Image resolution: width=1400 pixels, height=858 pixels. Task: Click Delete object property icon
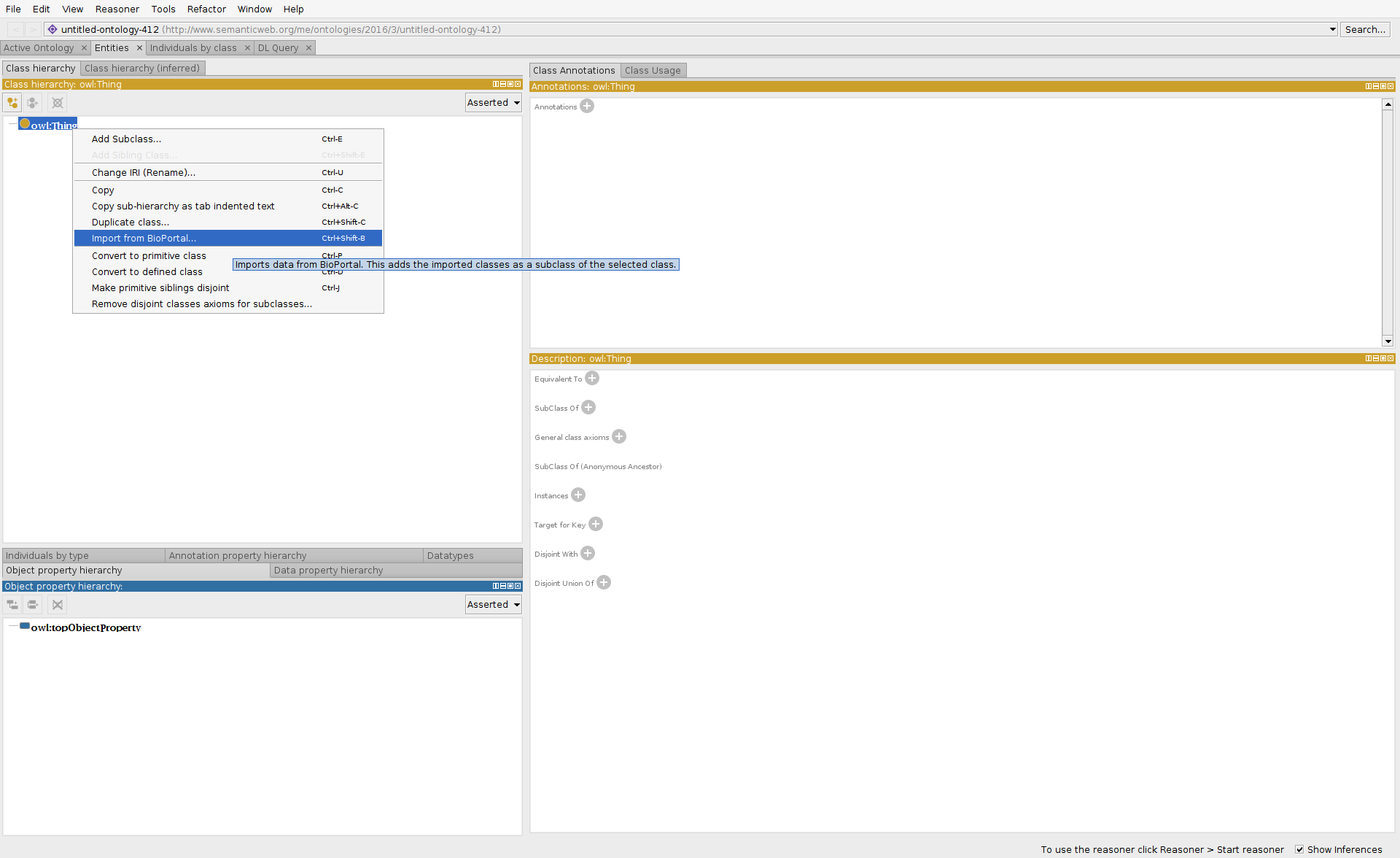(x=58, y=605)
